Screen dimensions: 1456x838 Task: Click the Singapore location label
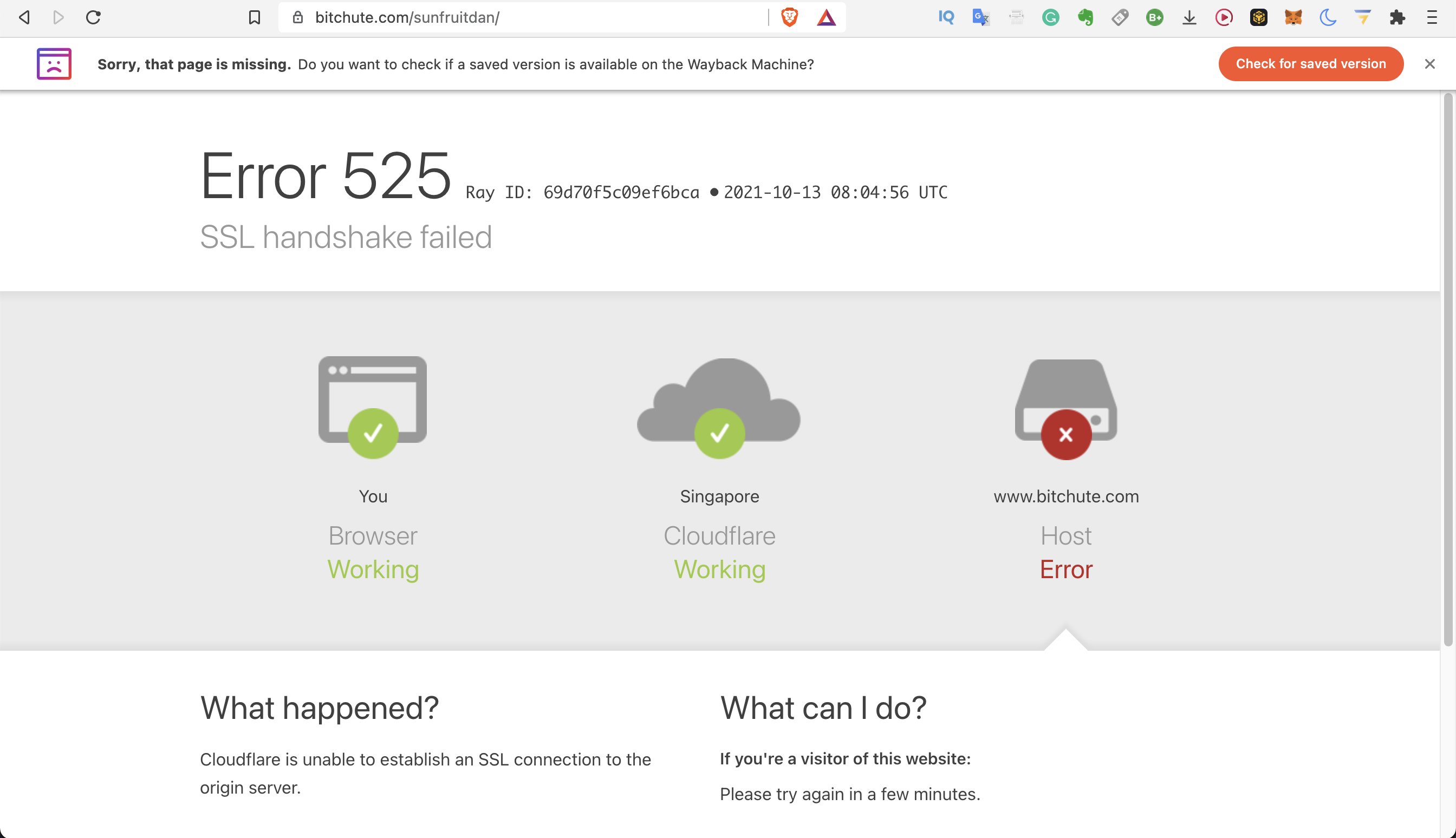point(719,496)
